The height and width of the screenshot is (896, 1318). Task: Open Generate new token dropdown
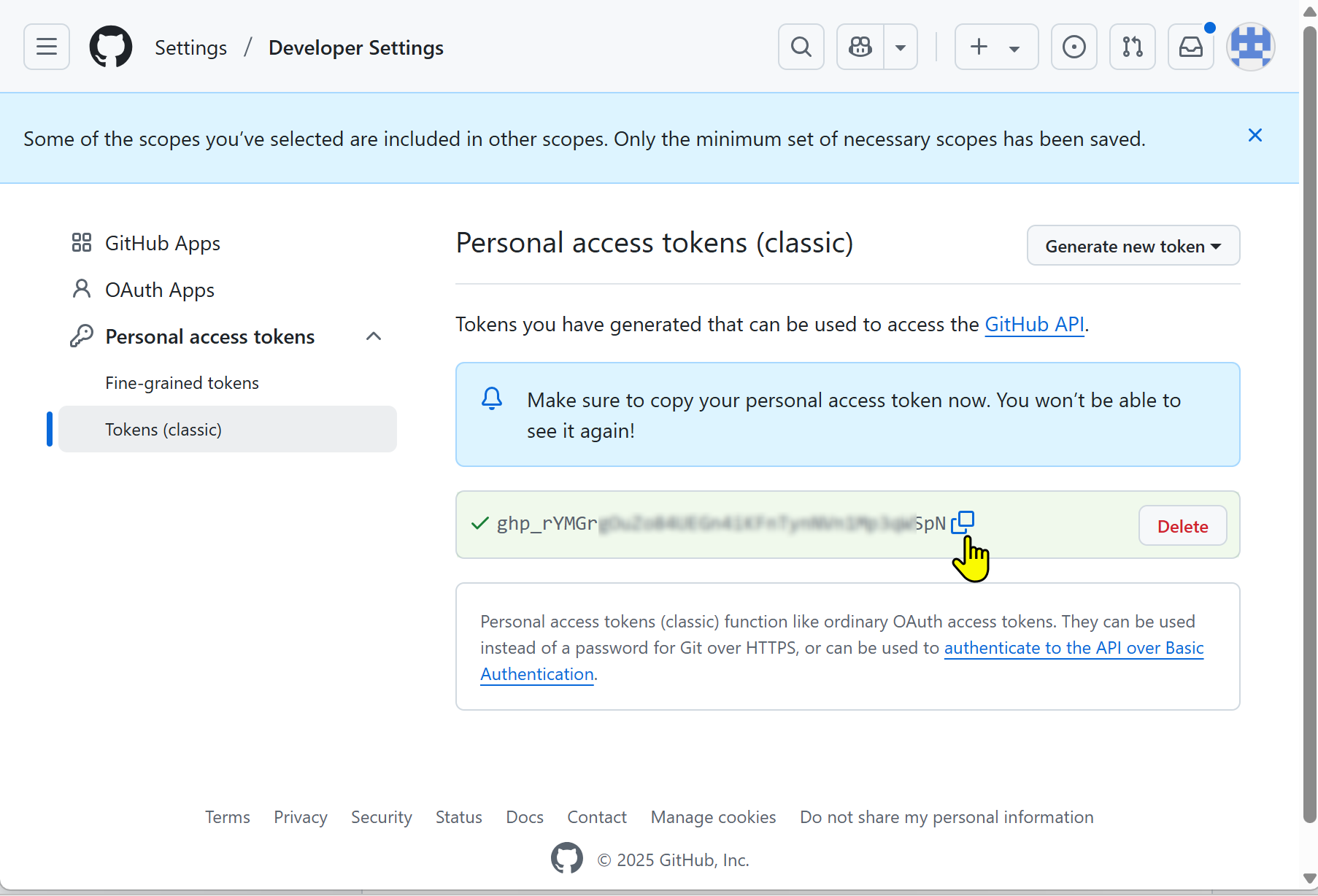(x=1133, y=247)
